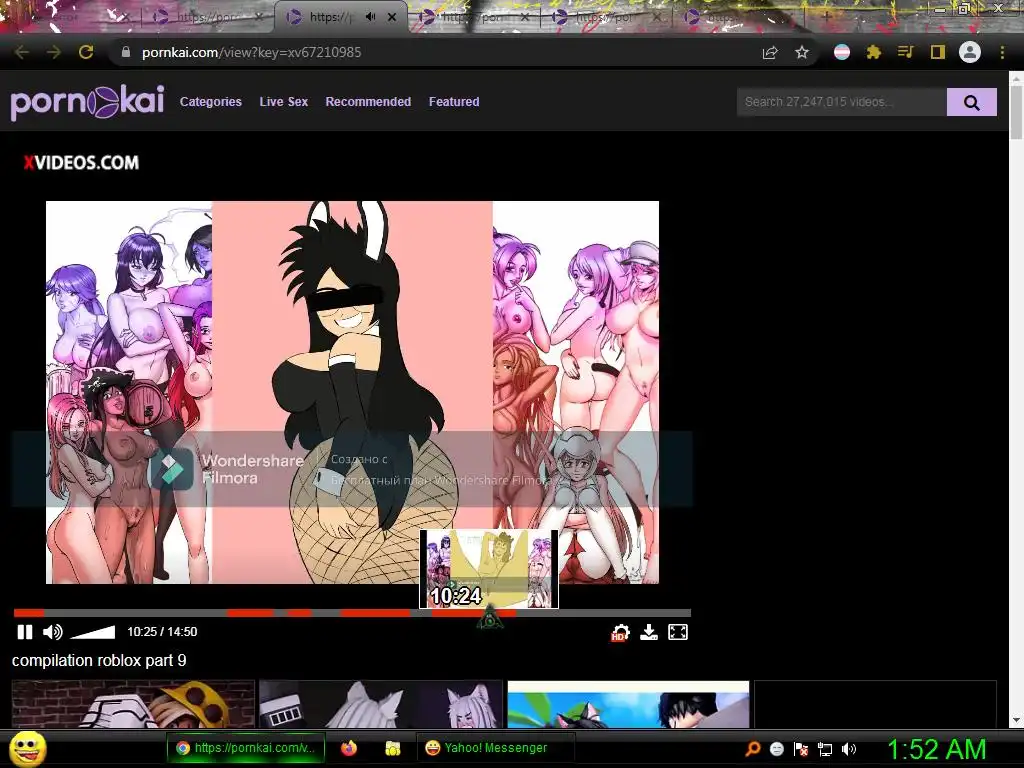The height and width of the screenshot is (768, 1024).
Task: Click the 1:52 AM taskbar clock
Action: (x=936, y=749)
